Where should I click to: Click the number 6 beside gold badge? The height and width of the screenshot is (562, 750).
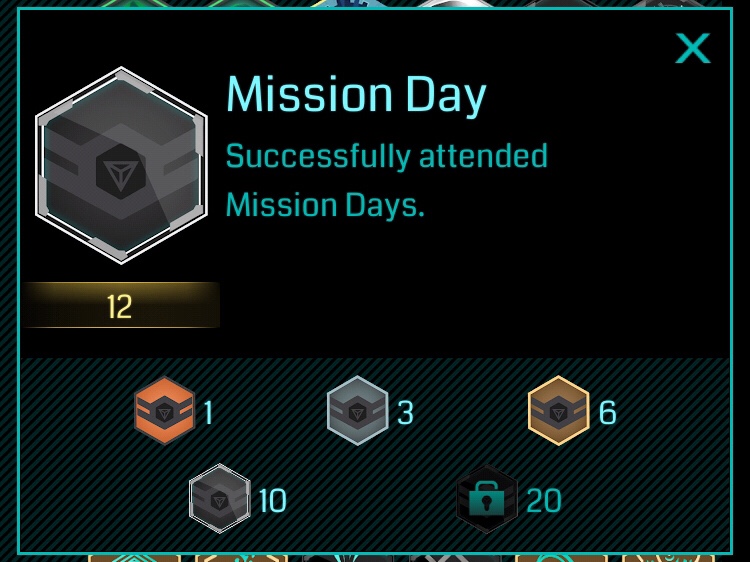tap(607, 412)
